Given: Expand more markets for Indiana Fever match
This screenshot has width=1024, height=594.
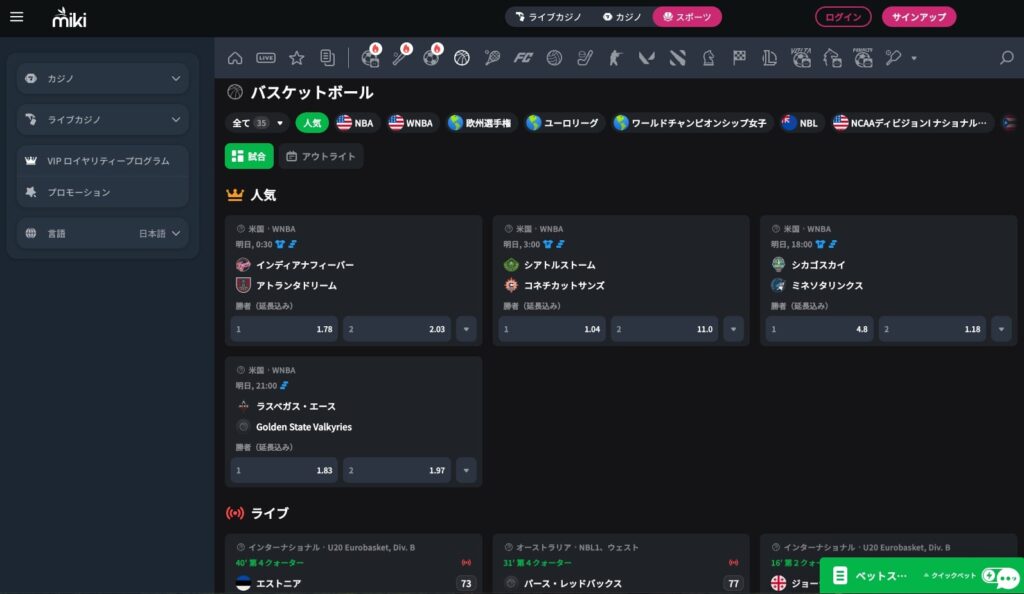Looking at the screenshot, I should (x=466, y=329).
